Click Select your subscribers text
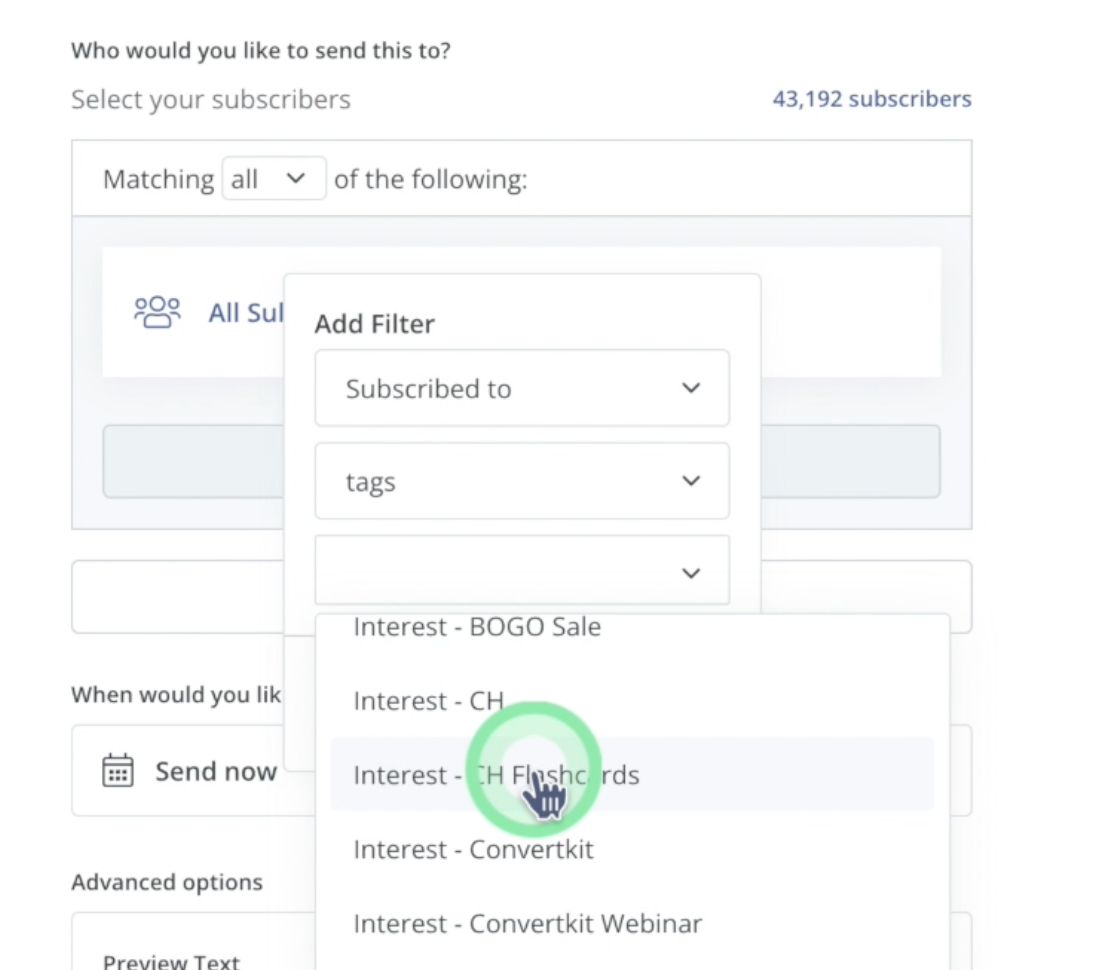Image resolution: width=1110 pixels, height=970 pixels. (x=211, y=100)
